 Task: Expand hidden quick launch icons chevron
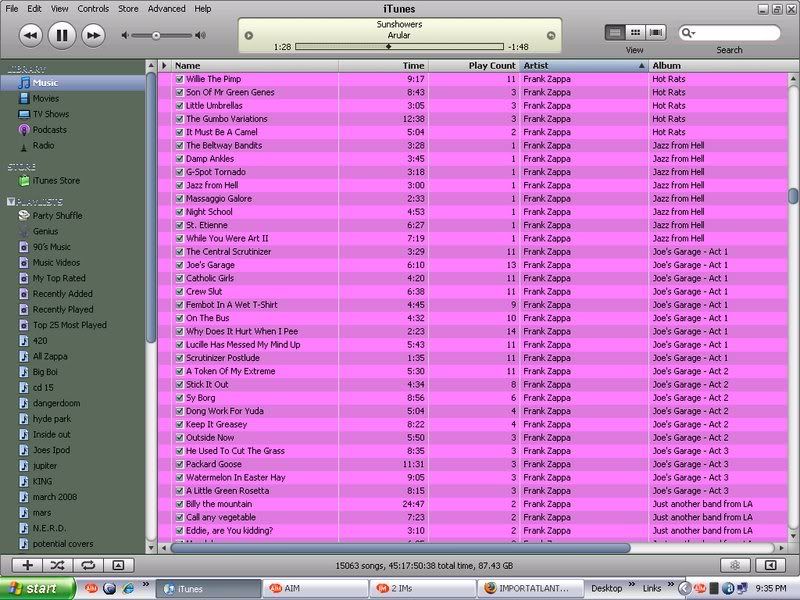pos(145,584)
